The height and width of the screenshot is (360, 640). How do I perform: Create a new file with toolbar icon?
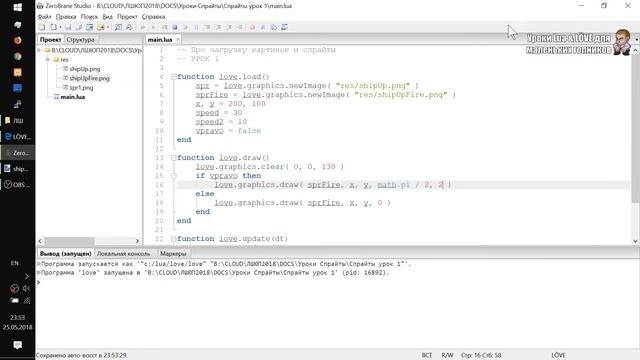[x=42, y=27]
